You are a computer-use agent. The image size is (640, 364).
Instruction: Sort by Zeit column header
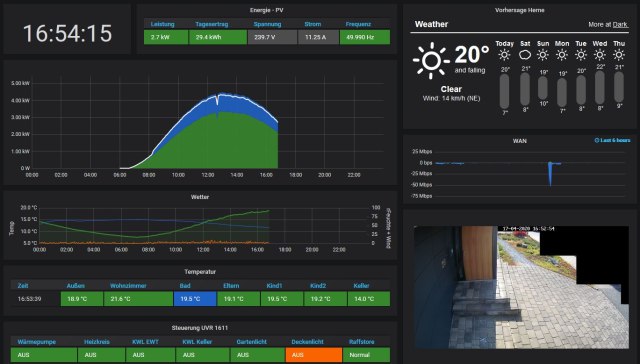[23, 286]
